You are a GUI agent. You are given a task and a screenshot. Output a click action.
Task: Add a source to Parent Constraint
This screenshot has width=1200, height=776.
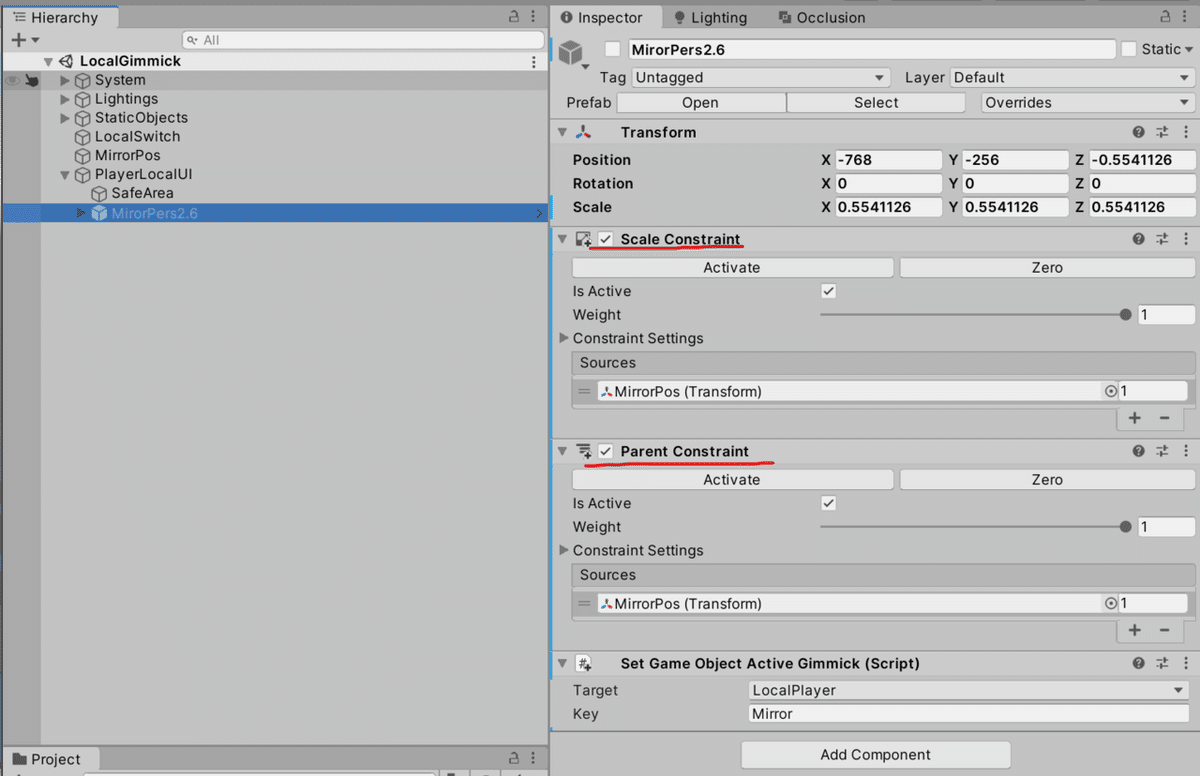click(1135, 630)
